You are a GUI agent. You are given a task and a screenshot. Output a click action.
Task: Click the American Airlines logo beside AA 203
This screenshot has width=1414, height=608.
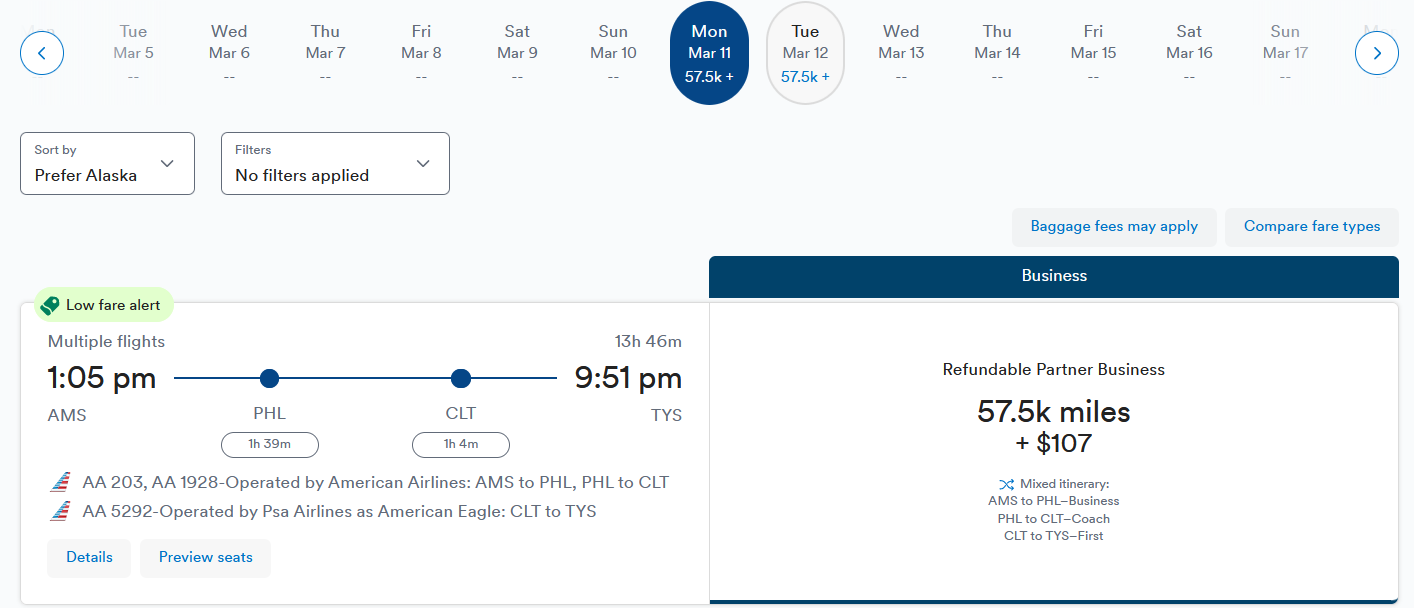pyautogui.click(x=61, y=483)
